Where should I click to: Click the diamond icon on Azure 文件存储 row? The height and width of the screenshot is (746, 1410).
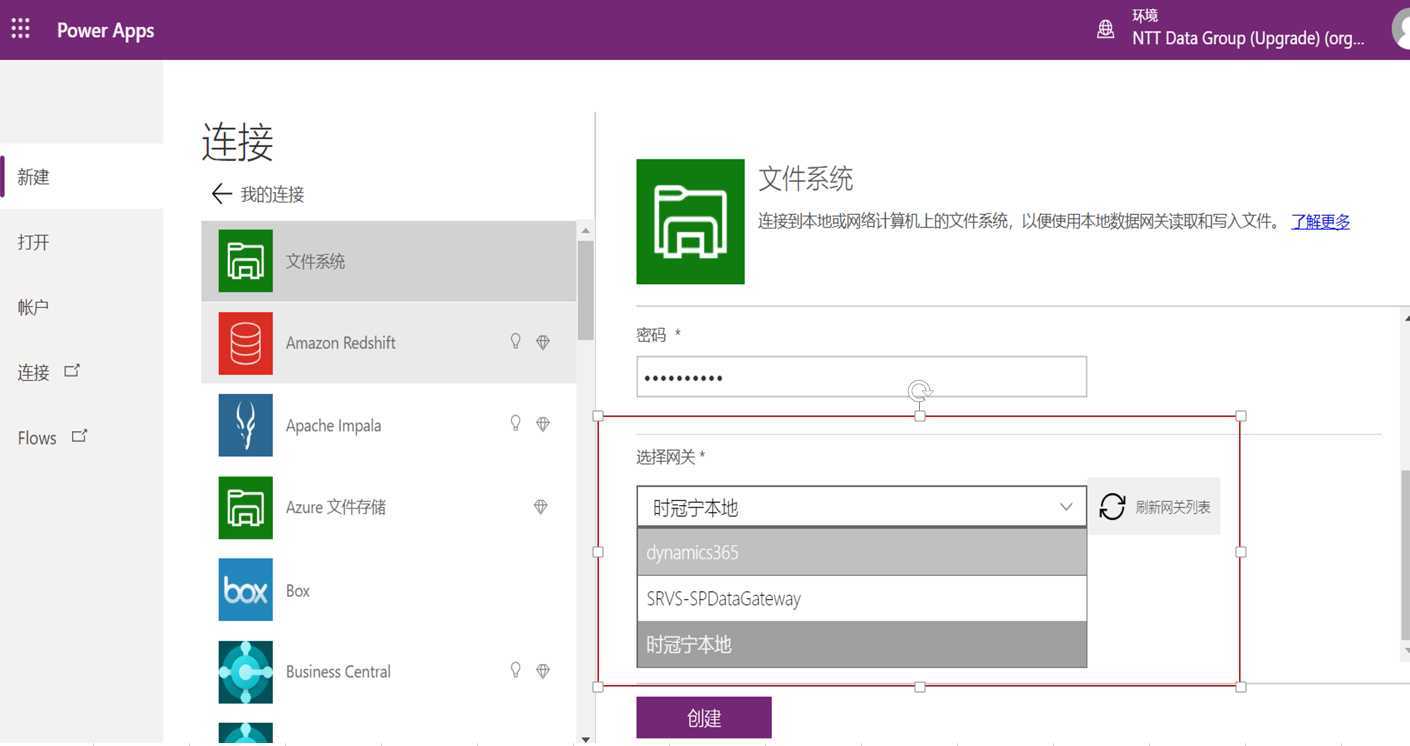coord(540,507)
